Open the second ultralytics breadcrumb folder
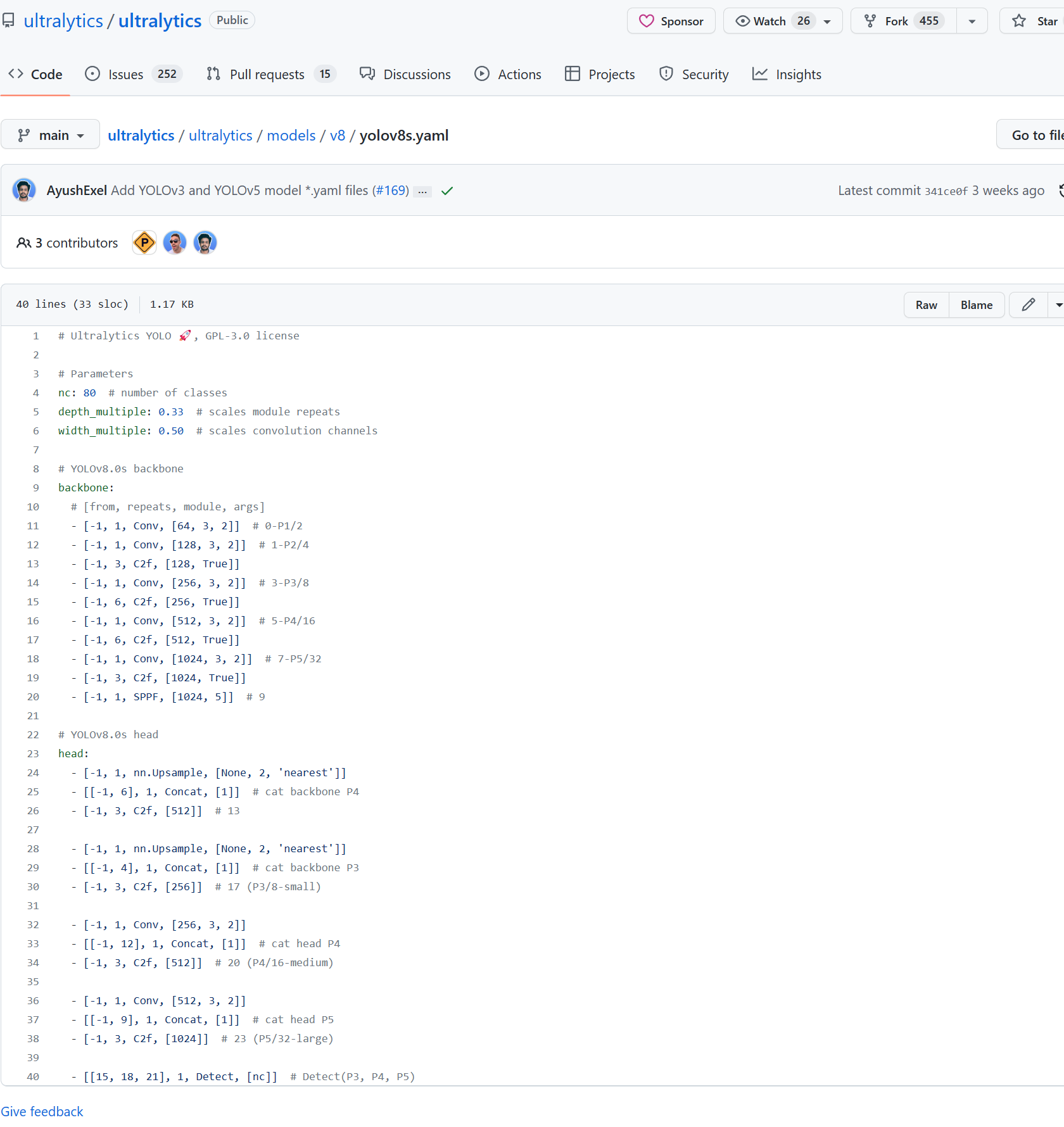1064x1127 pixels. (220, 135)
